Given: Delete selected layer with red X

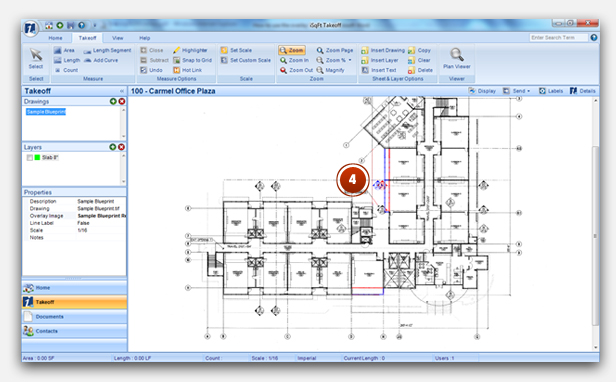Looking at the screenshot, I should coord(121,147).
